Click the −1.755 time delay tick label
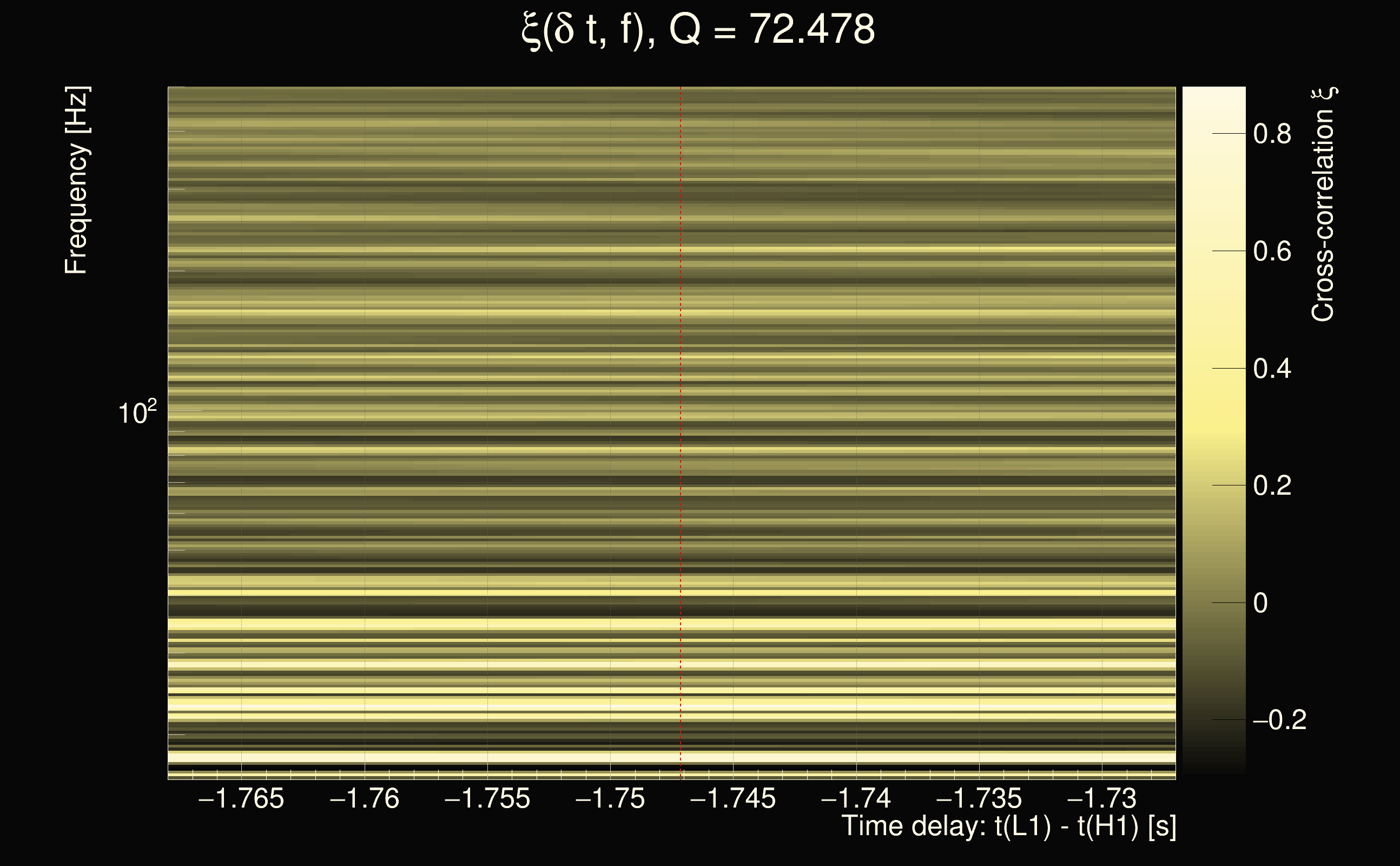 (x=487, y=798)
